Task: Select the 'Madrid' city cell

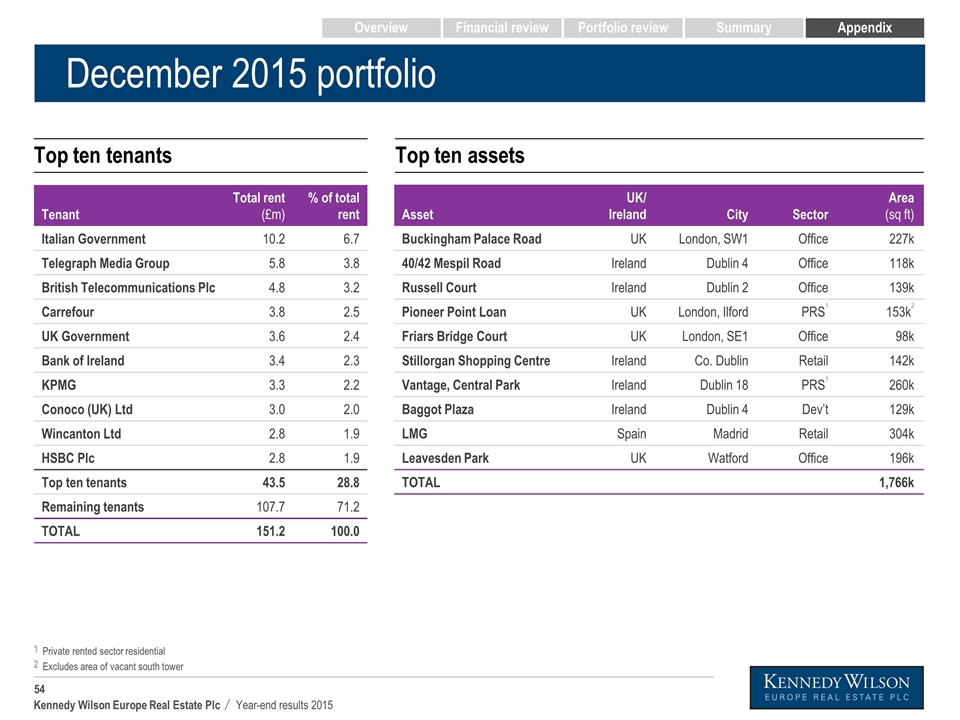Action: tap(730, 434)
